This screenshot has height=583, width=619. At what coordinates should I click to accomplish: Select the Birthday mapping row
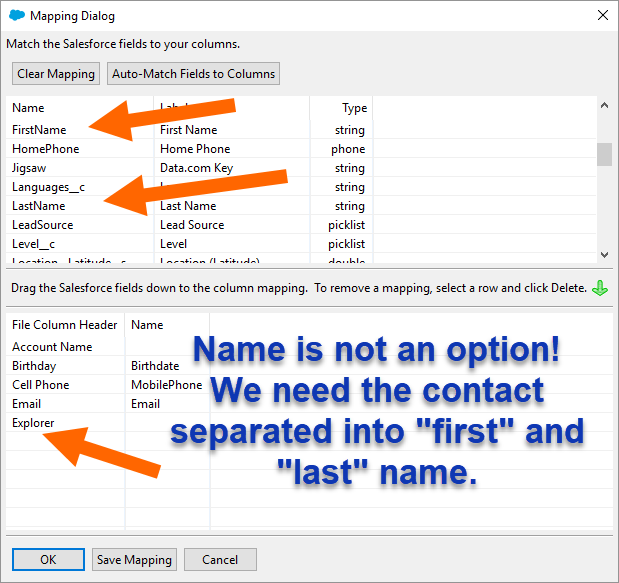(310, 366)
